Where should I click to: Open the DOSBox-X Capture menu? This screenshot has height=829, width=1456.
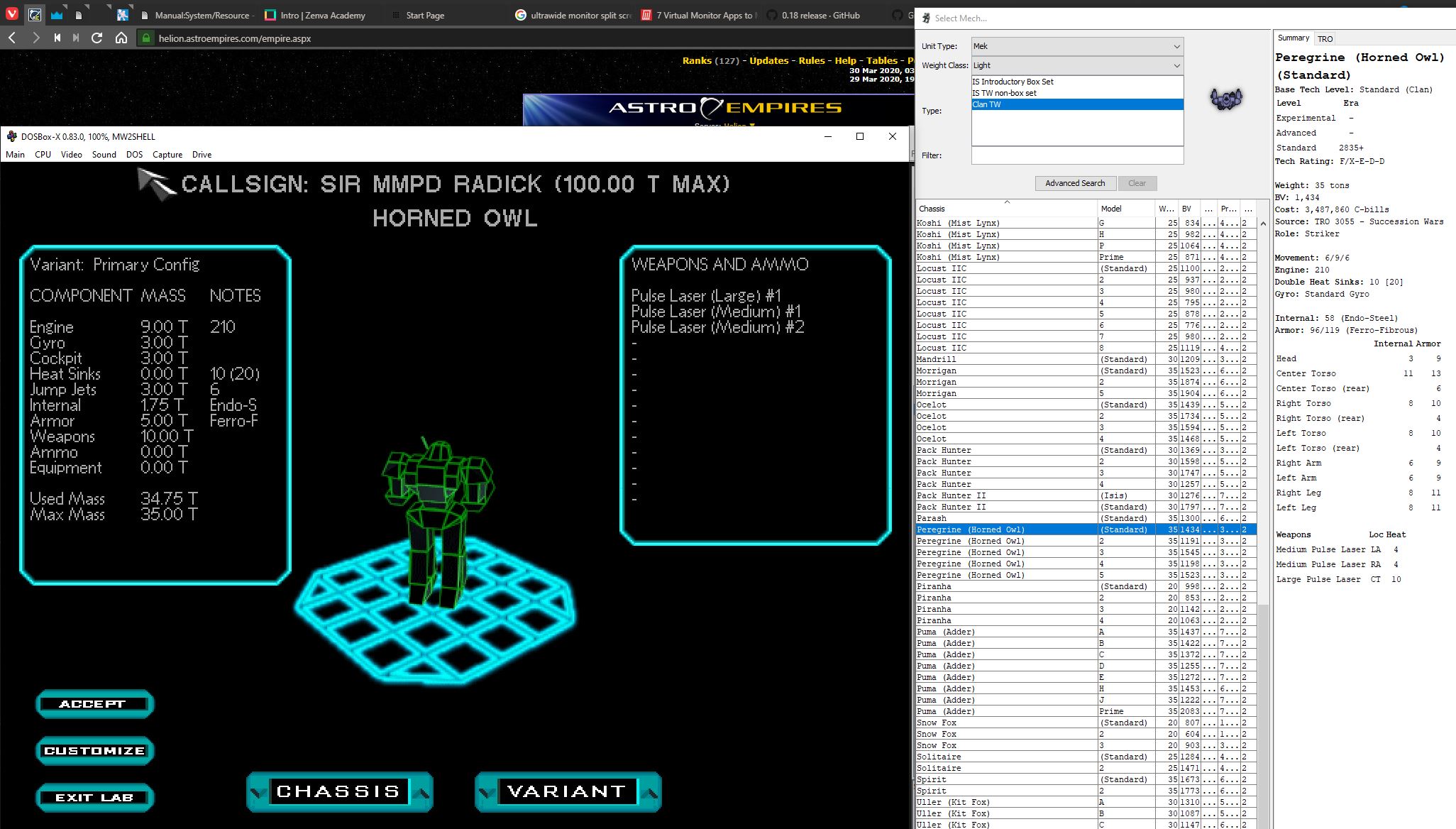point(167,155)
